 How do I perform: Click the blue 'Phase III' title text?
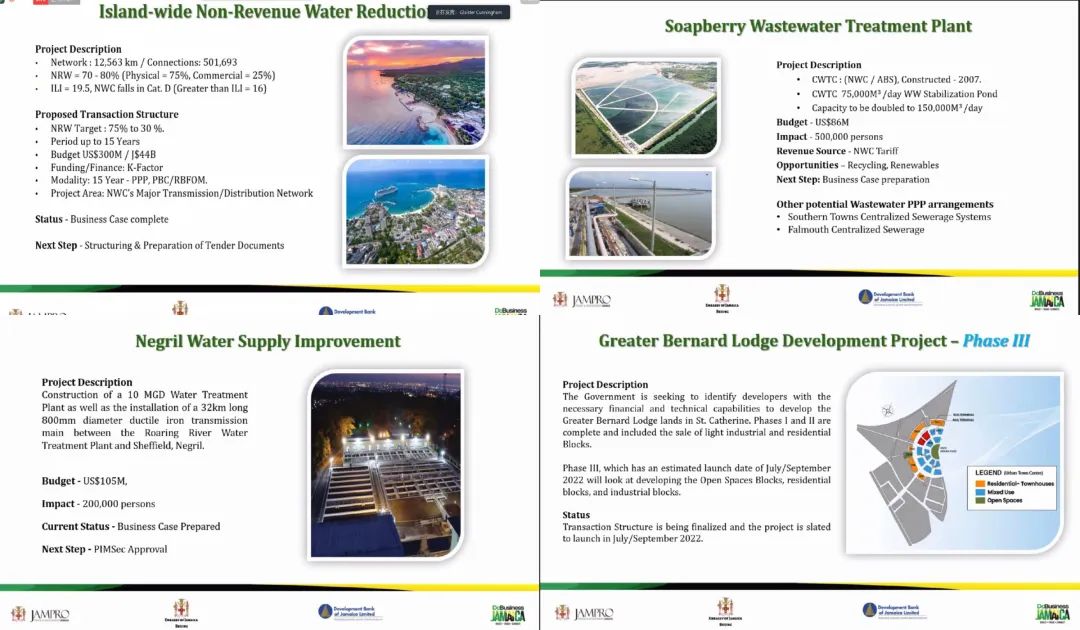(996, 341)
